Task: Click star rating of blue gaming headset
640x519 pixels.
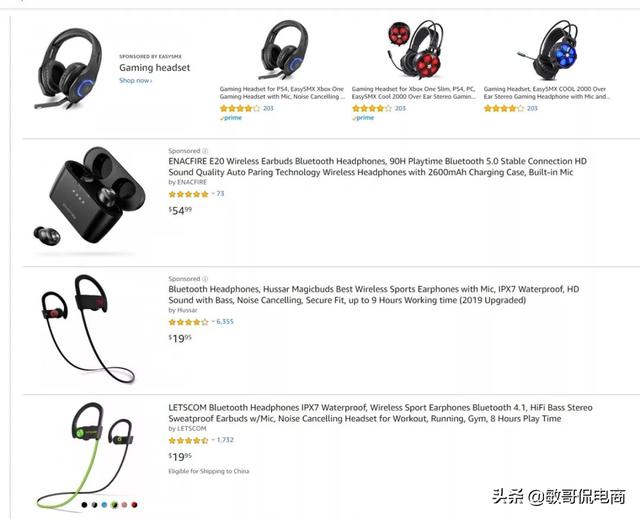Action: pyautogui.click(x=504, y=109)
